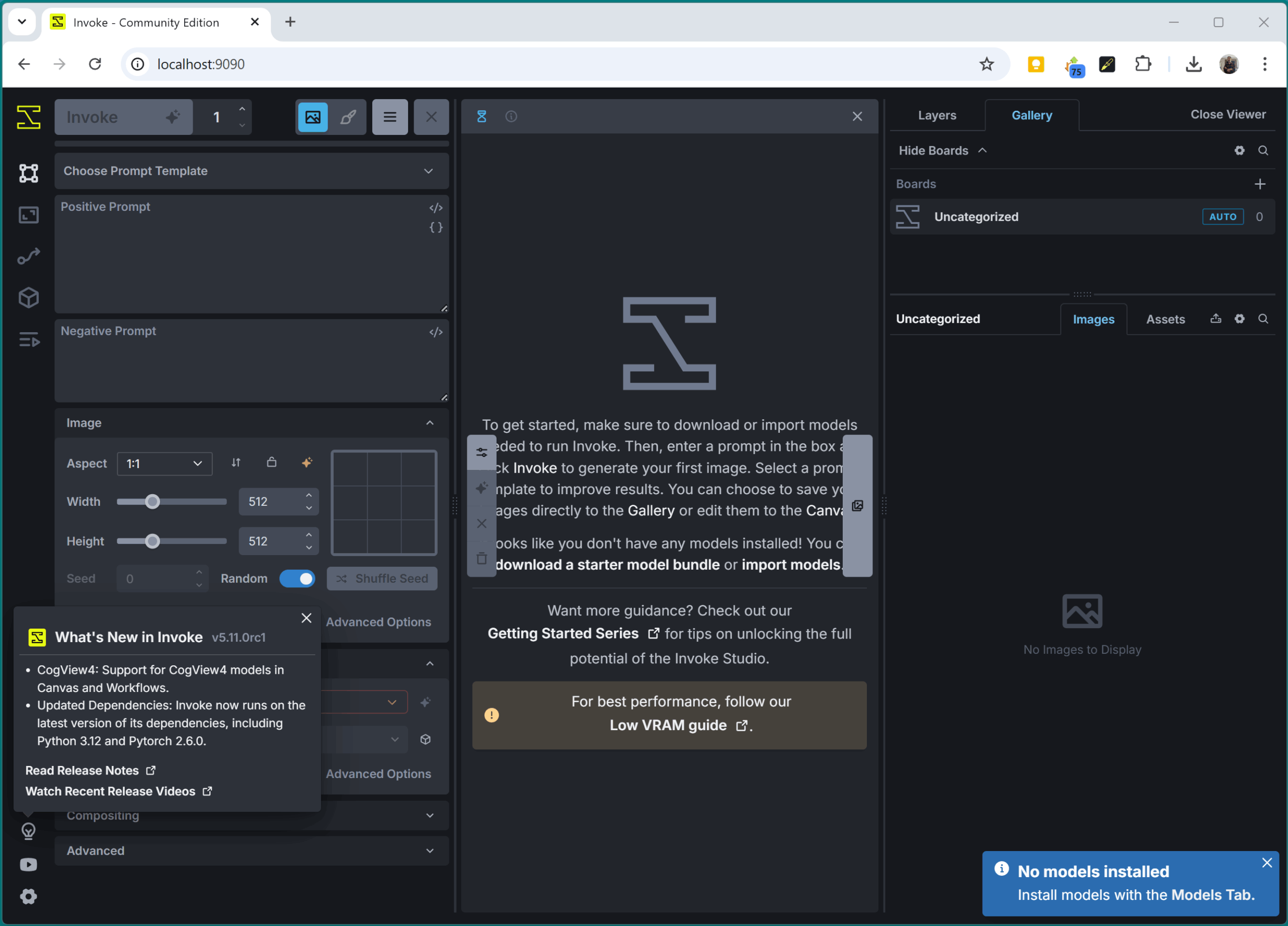Viewport: 1288px width, 926px height.
Task: Select the Images tab
Action: [x=1093, y=319]
